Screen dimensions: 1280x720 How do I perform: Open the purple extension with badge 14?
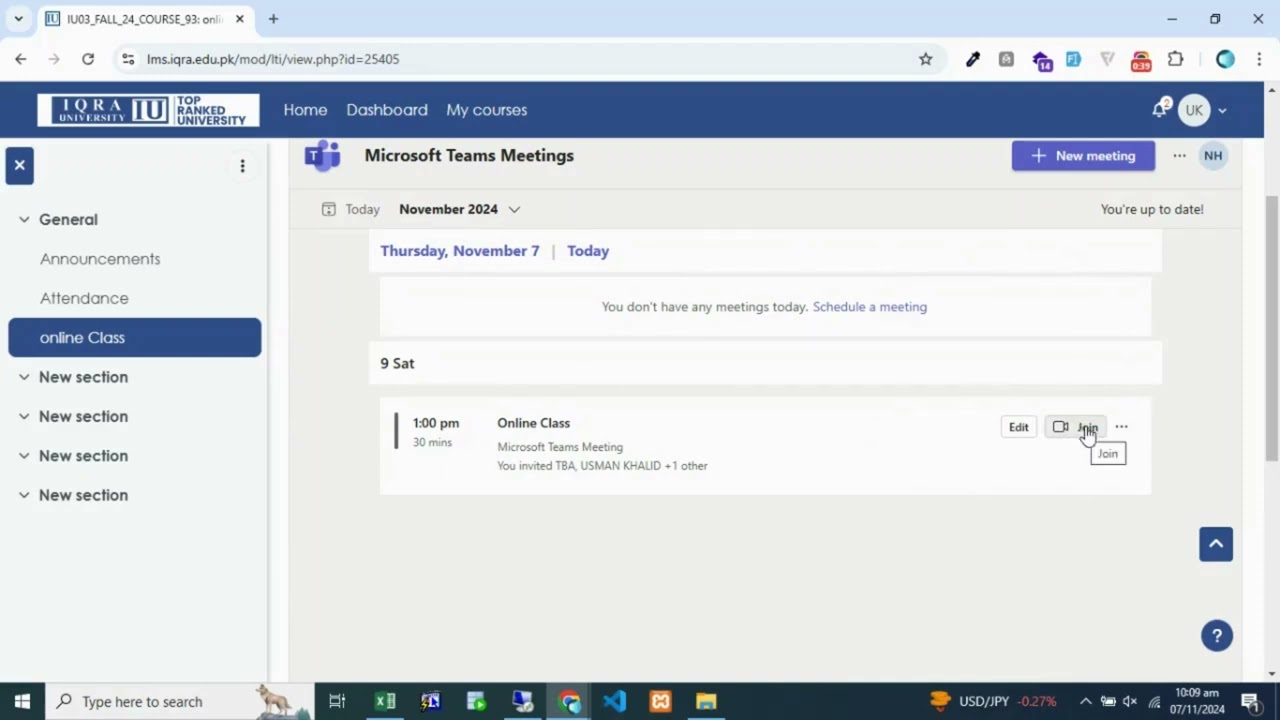(1041, 60)
